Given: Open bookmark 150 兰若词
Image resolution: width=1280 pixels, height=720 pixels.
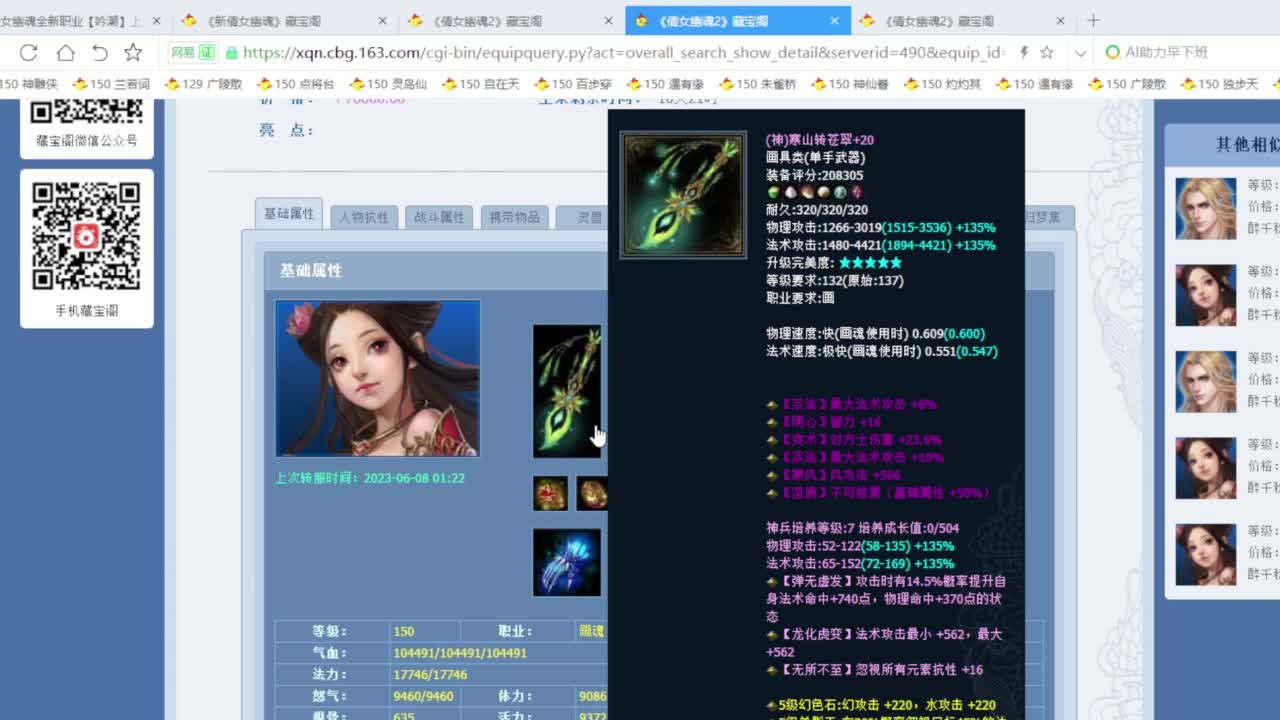Looking at the screenshot, I should tap(109, 84).
